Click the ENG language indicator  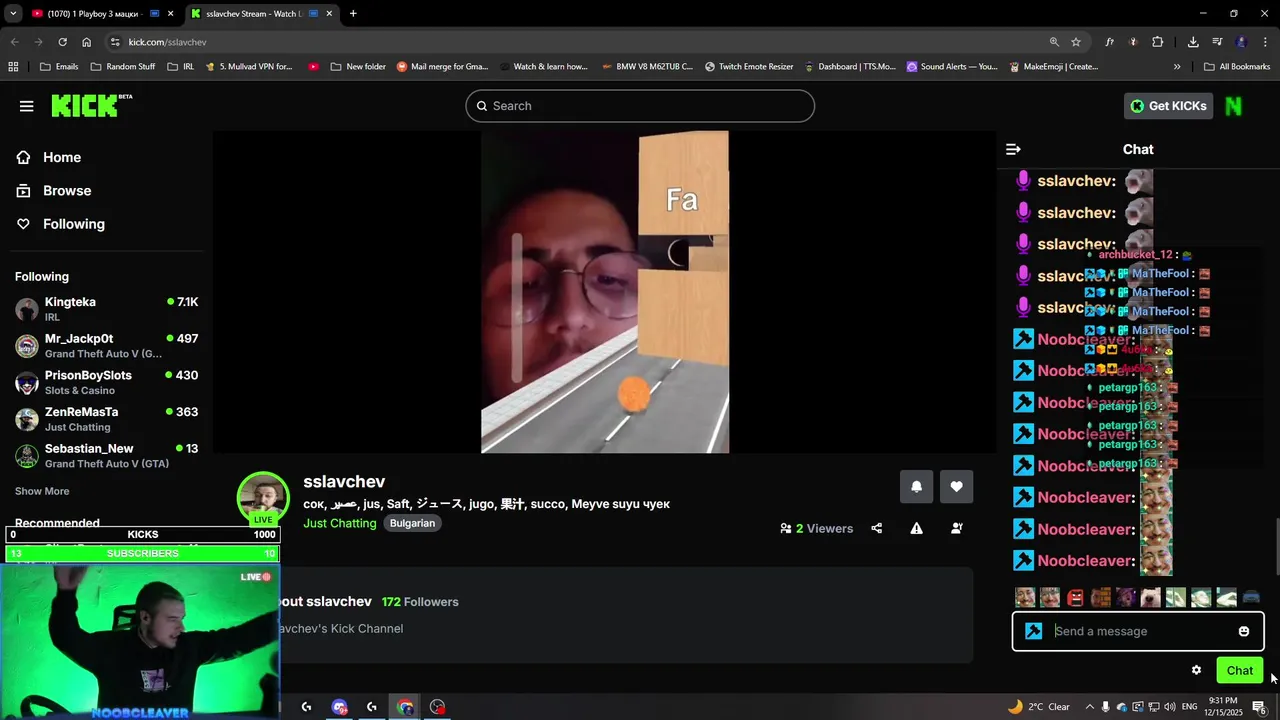pos(1189,707)
